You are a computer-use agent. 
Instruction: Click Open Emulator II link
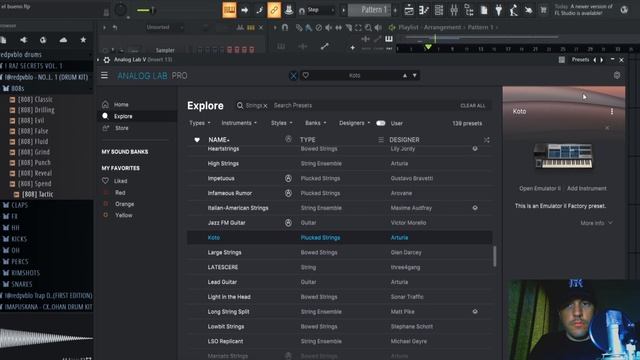(x=540, y=189)
